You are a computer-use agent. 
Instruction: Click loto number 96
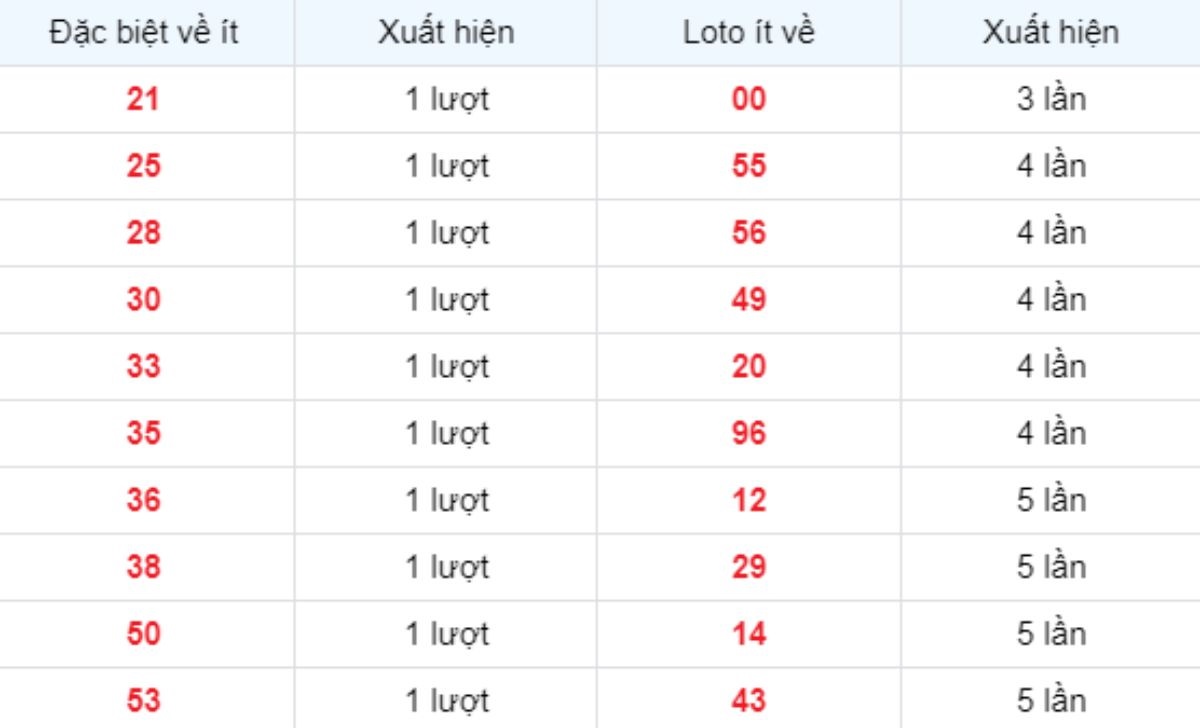[x=749, y=434]
